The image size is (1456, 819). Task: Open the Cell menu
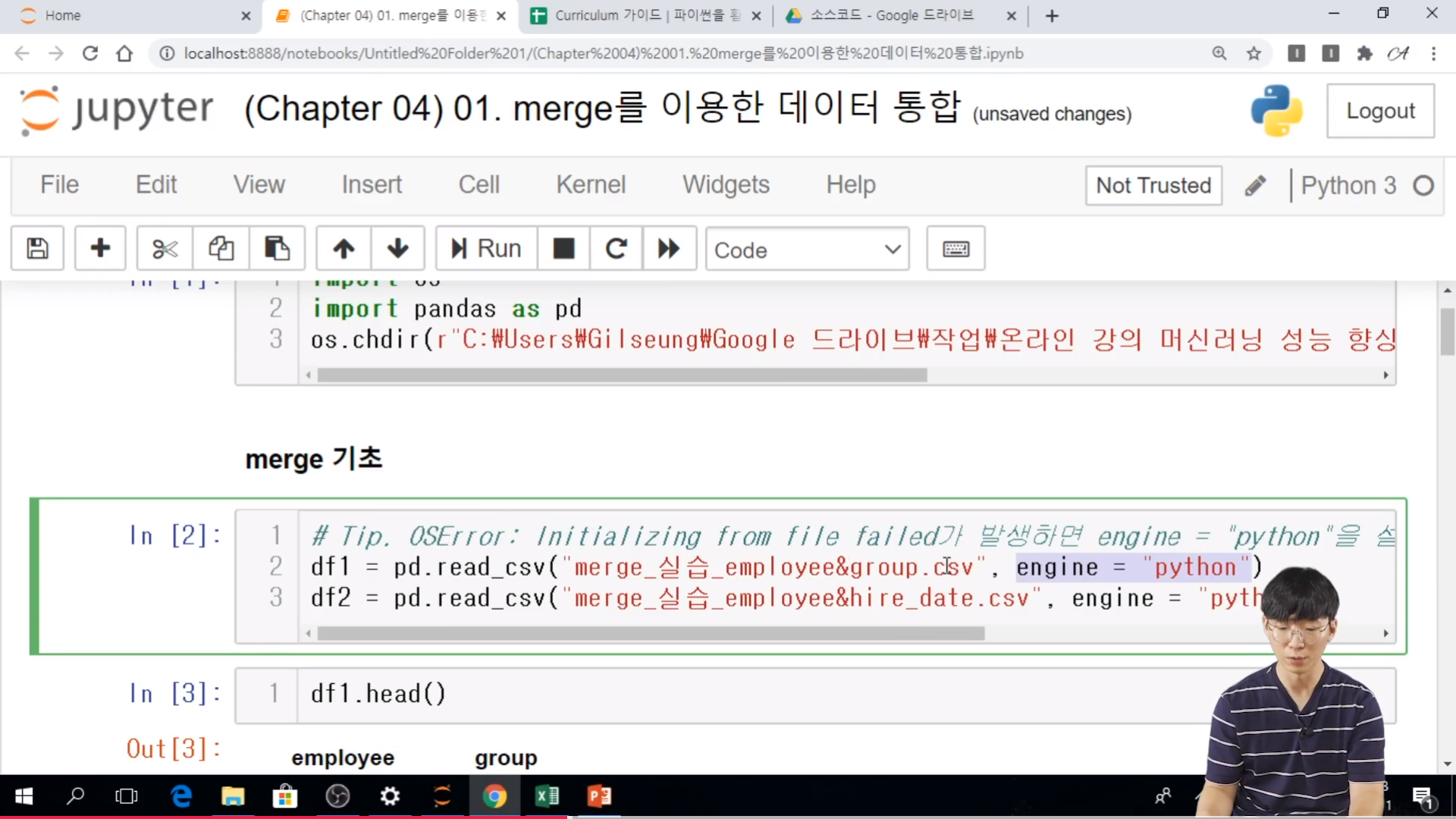click(479, 184)
